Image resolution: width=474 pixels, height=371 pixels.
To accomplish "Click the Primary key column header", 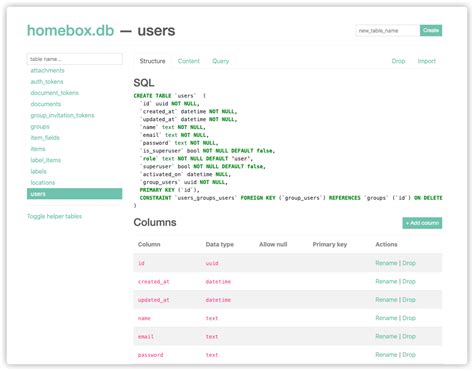I will (330, 244).
